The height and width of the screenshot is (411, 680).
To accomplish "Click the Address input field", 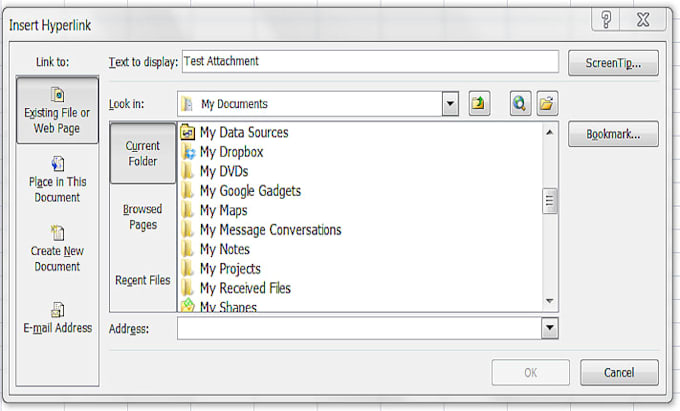I will click(x=359, y=328).
